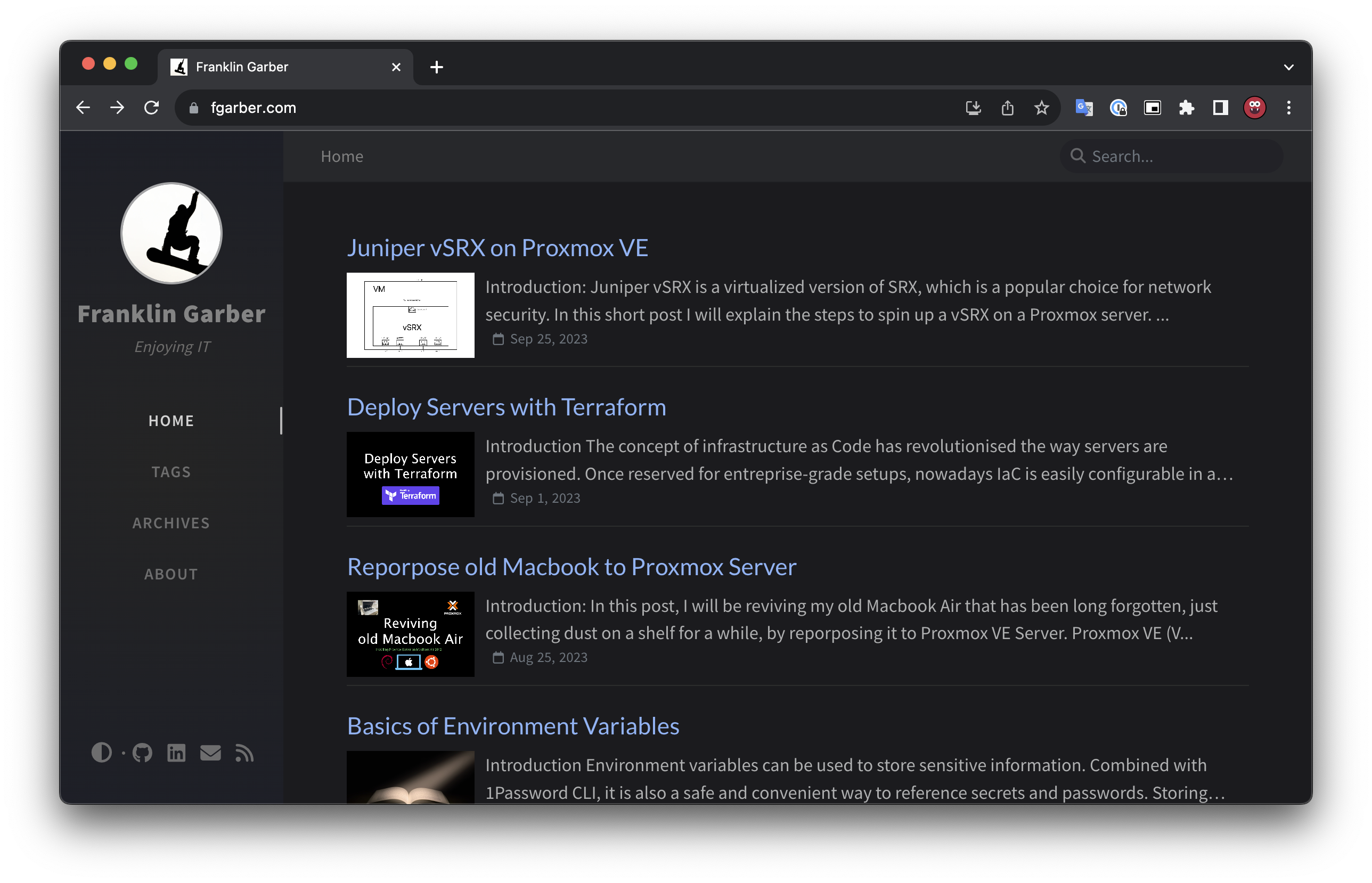Open the LinkedIn profile icon
Image resolution: width=1372 pixels, height=883 pixels.
(x=176, y=753)
